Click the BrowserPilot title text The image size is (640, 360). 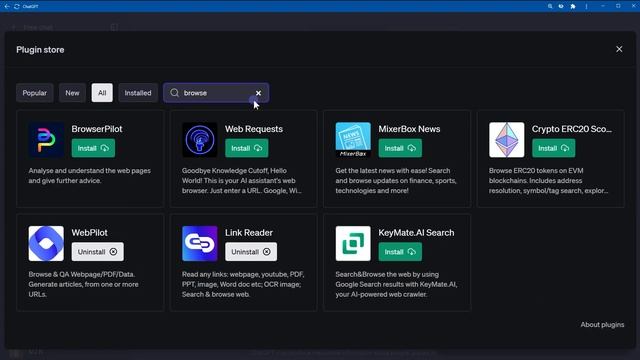tap(97, 129)
